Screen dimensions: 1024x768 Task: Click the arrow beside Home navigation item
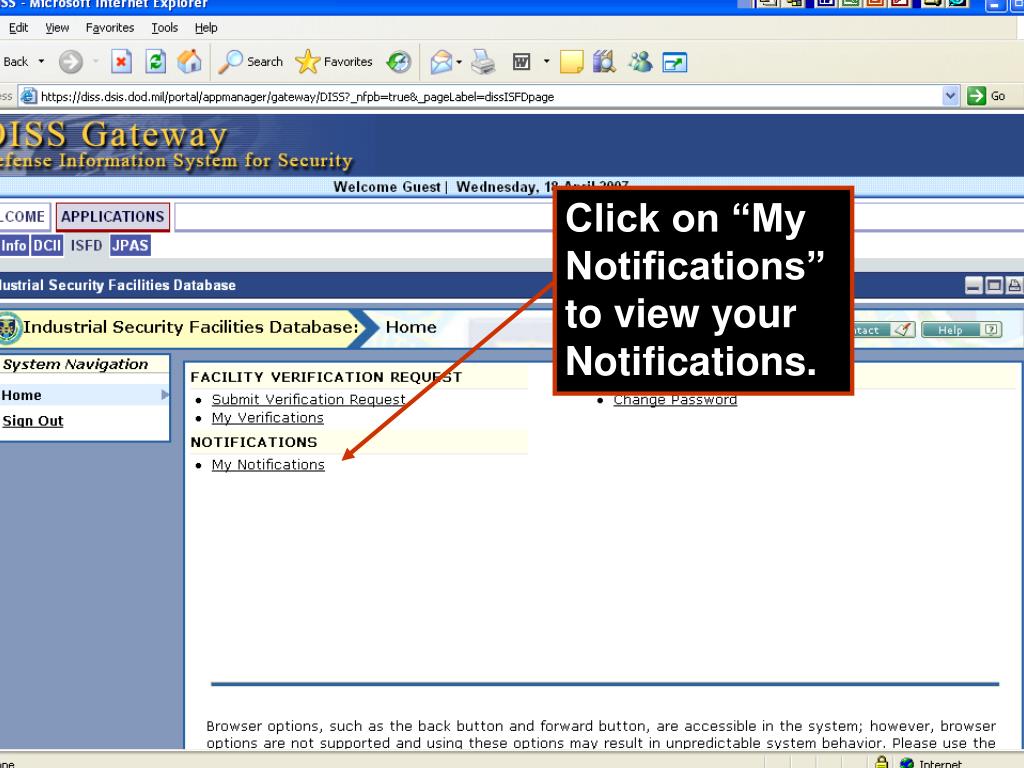(165, 394)
